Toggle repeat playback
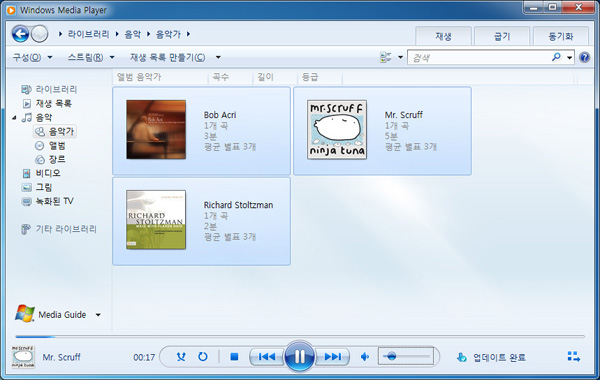The image size is (600, 380). 203,357
